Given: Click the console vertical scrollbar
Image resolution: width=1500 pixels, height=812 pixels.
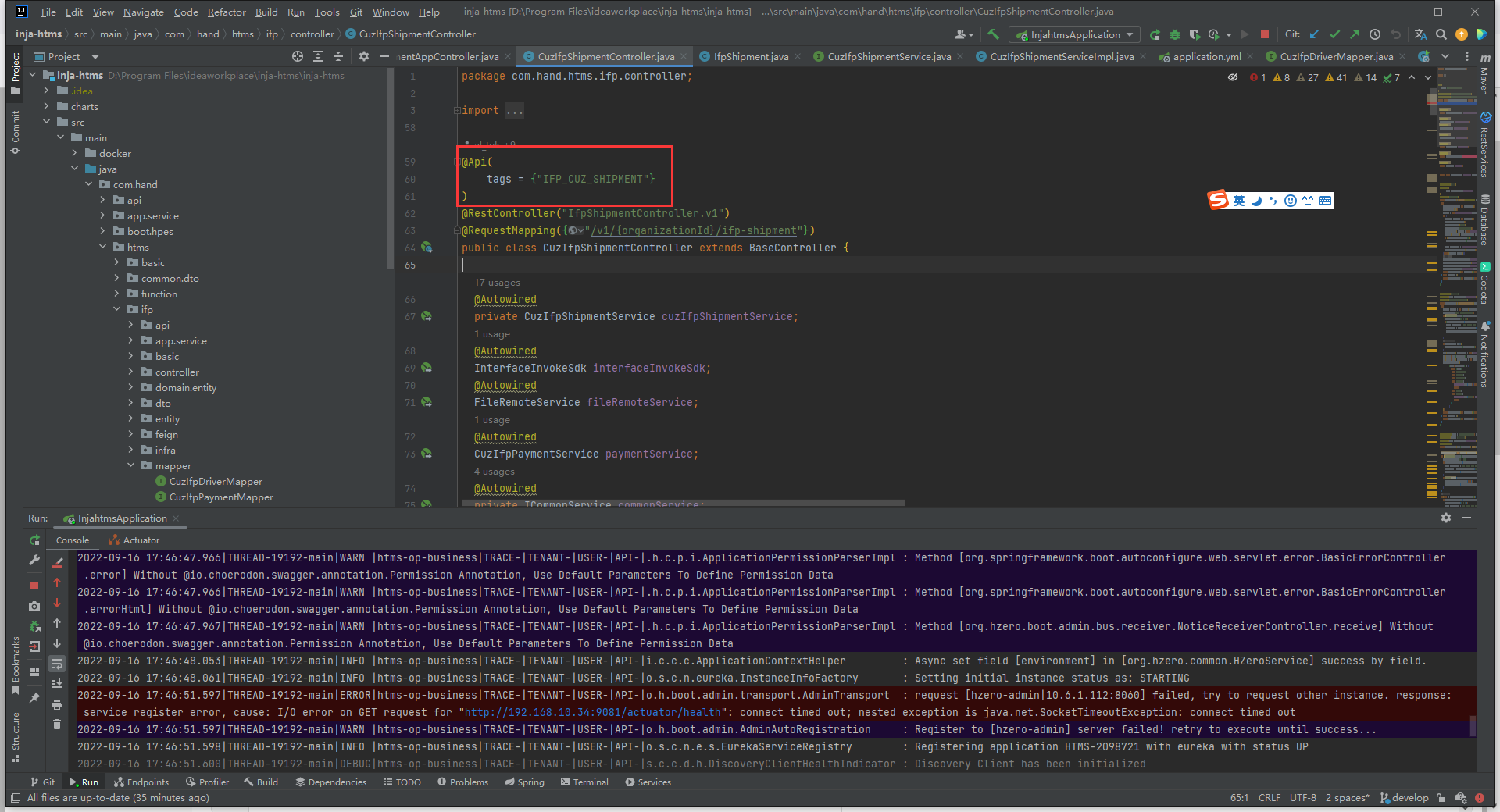Looking at the screenshot, I should (x=1473, y=725).
